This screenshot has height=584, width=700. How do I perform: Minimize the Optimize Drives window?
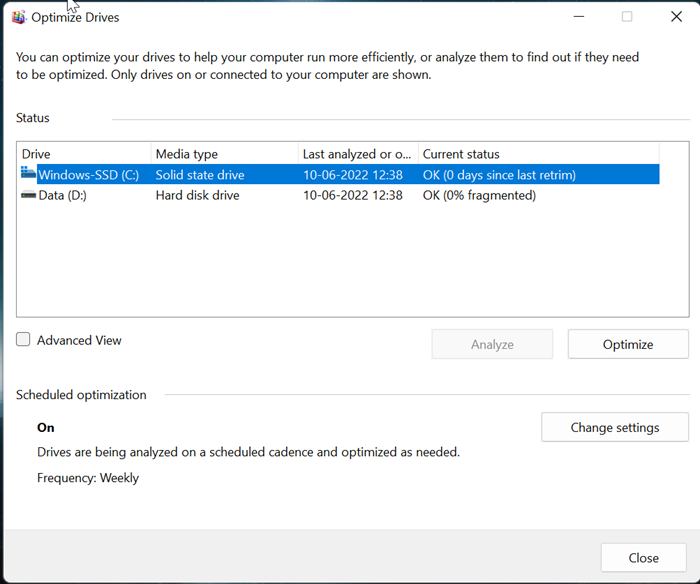(x=578, y=17)
